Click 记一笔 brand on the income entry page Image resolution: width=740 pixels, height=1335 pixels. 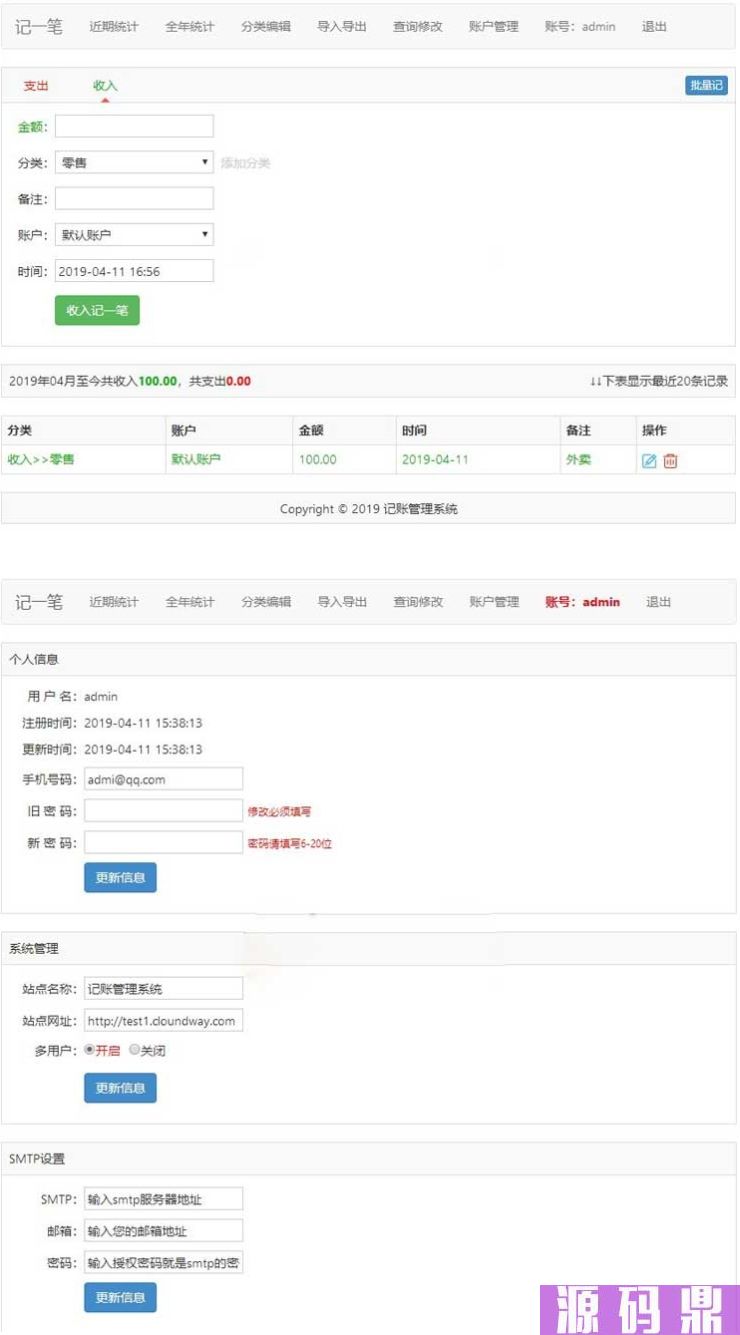tap(39, 26)
